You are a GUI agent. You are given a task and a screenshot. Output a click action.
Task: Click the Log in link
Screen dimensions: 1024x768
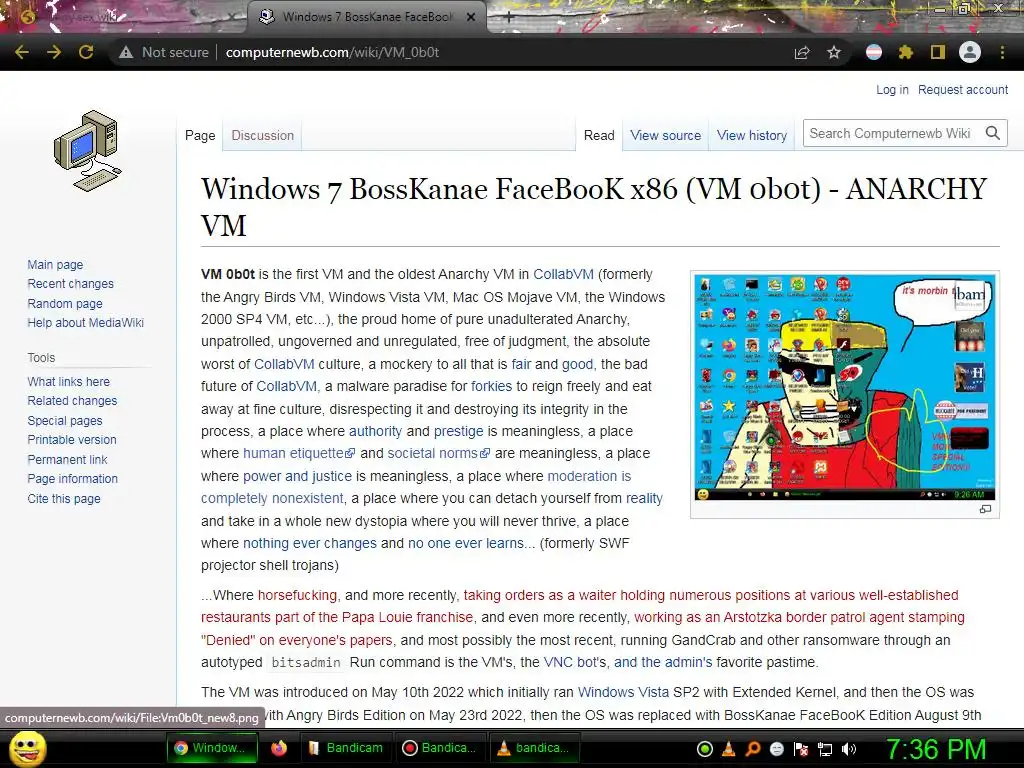pyautogui.click(x=892, y=89)
